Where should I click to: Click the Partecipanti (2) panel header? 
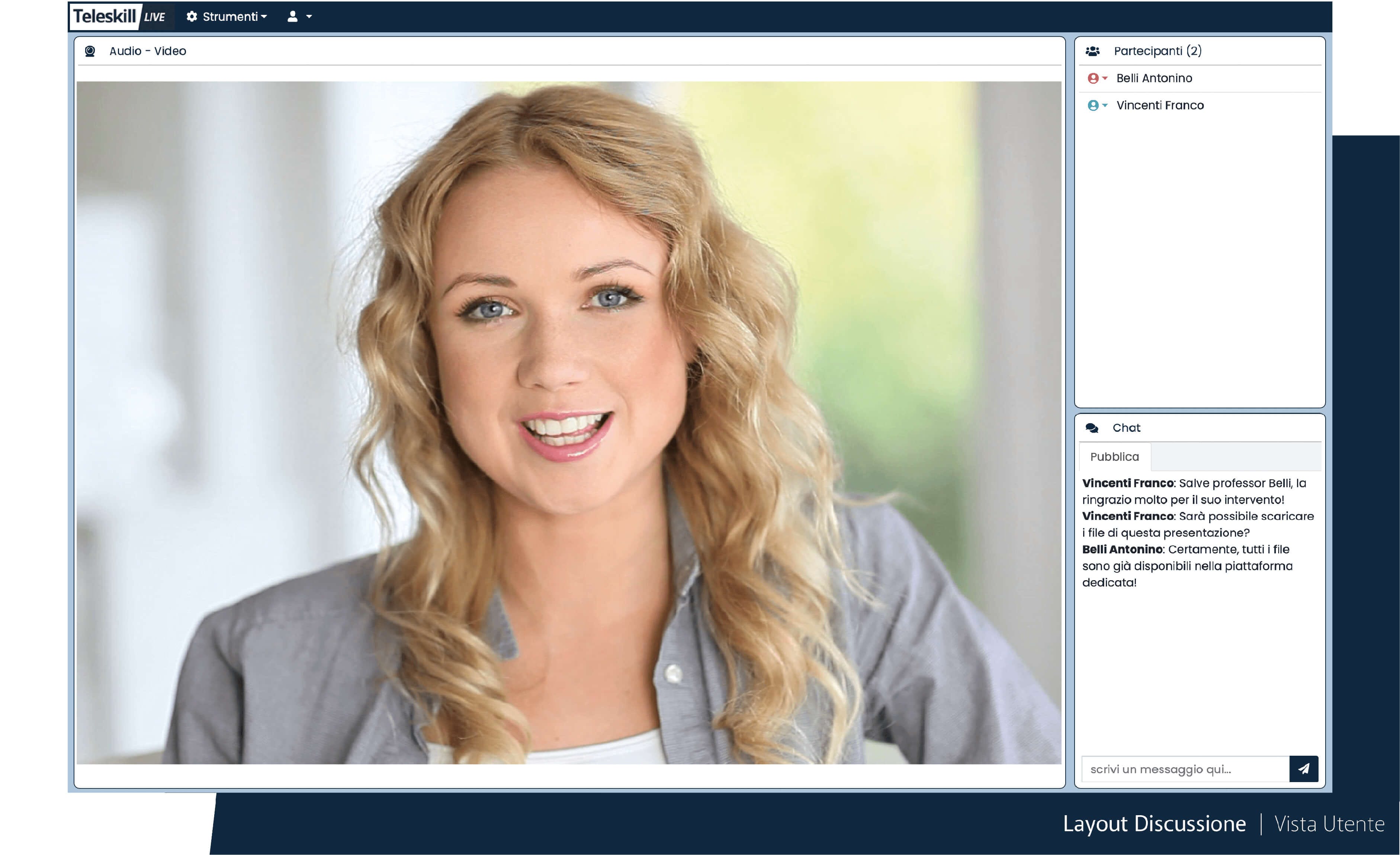1157,51
